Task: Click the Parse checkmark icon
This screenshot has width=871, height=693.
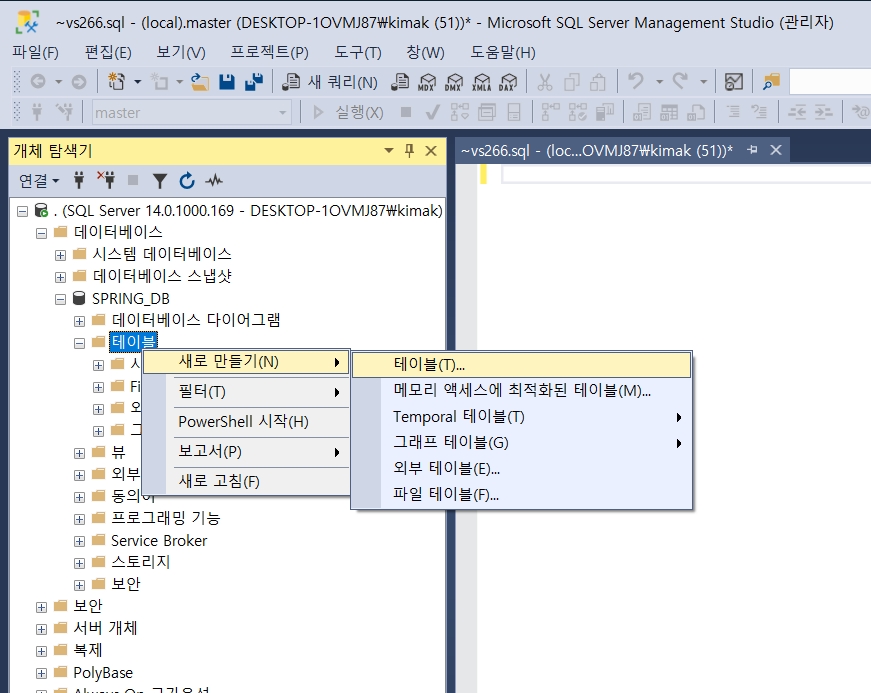Action: pos(432,113)
